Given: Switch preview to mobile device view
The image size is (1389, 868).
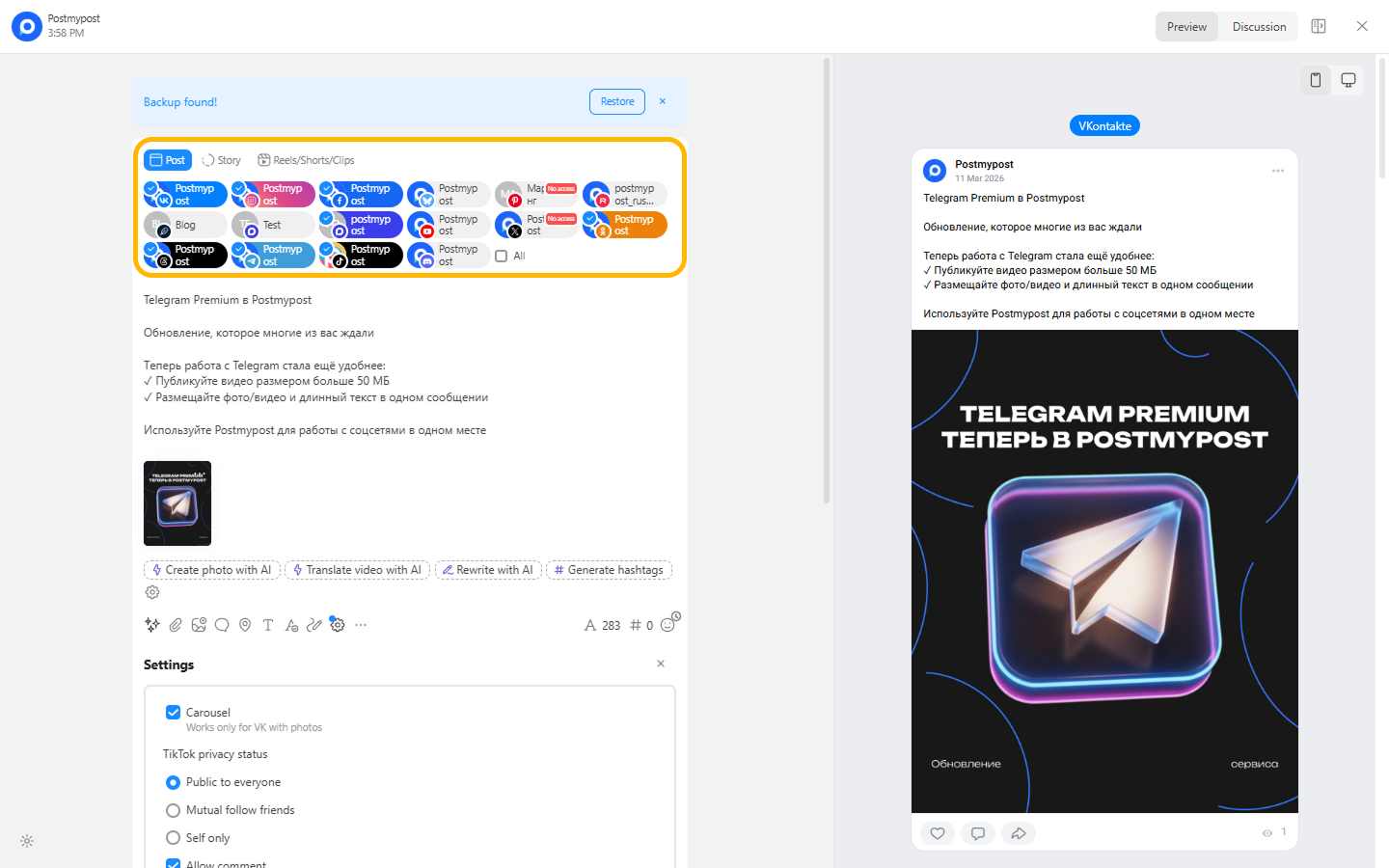Looking at the screenshot, I should point(1316,80).
